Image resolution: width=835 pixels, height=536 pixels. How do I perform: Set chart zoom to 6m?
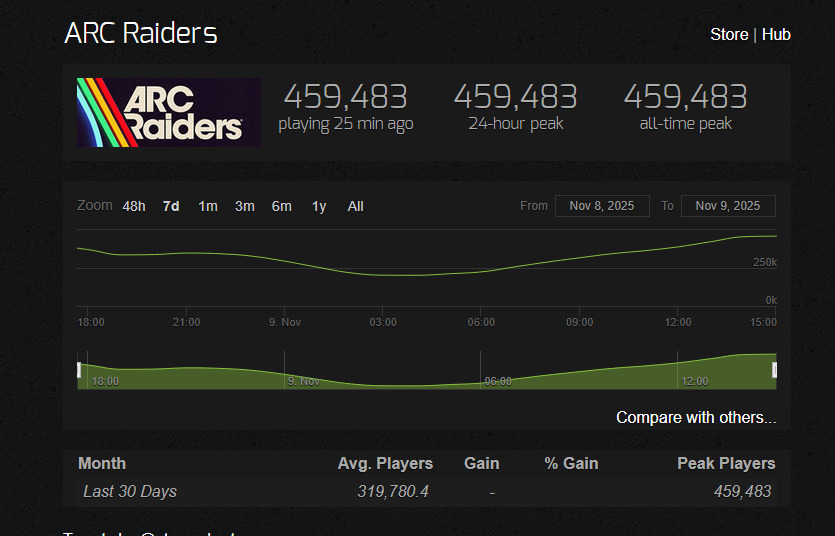[x=282, y=206]
